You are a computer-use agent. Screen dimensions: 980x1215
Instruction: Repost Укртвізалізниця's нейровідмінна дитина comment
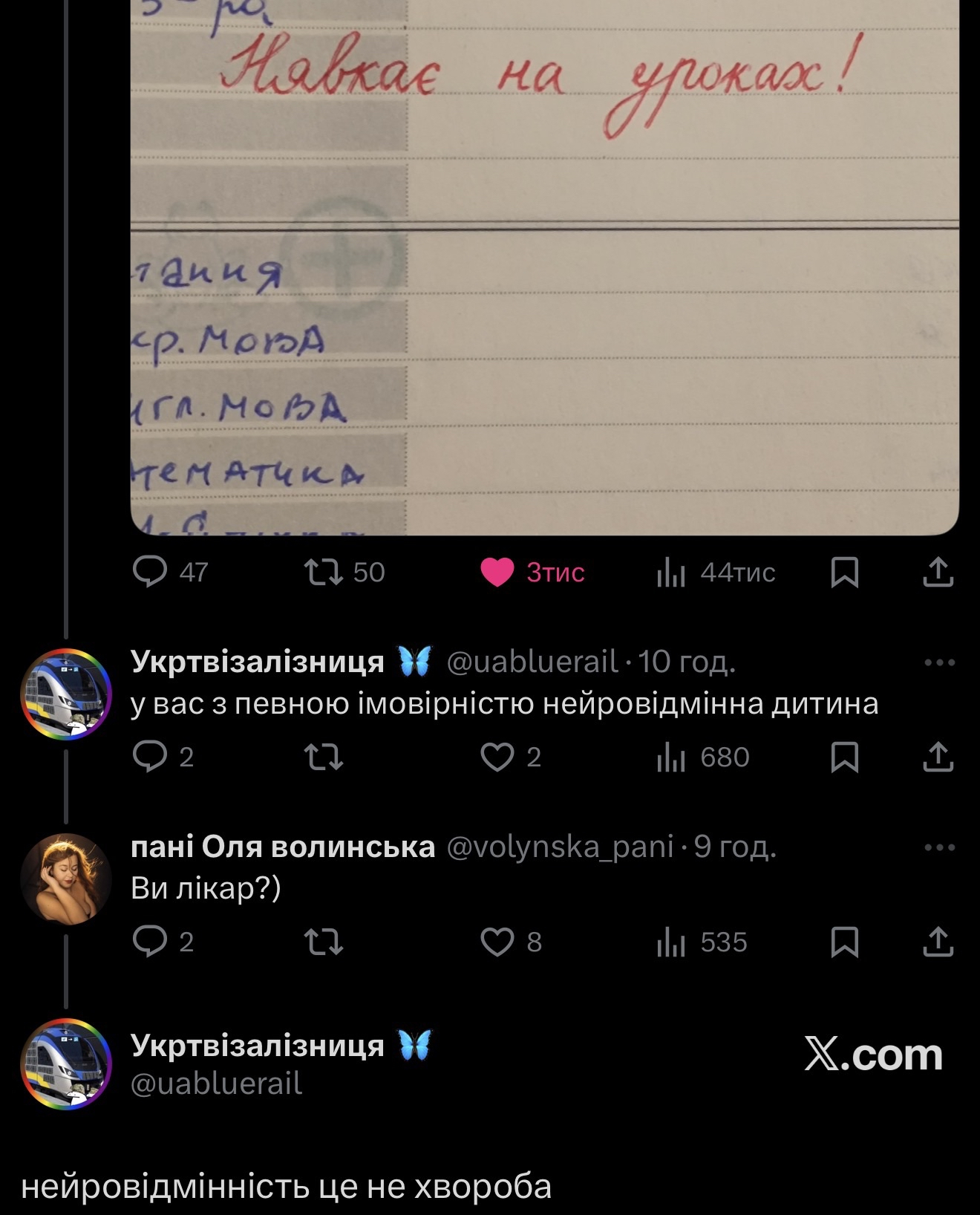pos(324,757)
